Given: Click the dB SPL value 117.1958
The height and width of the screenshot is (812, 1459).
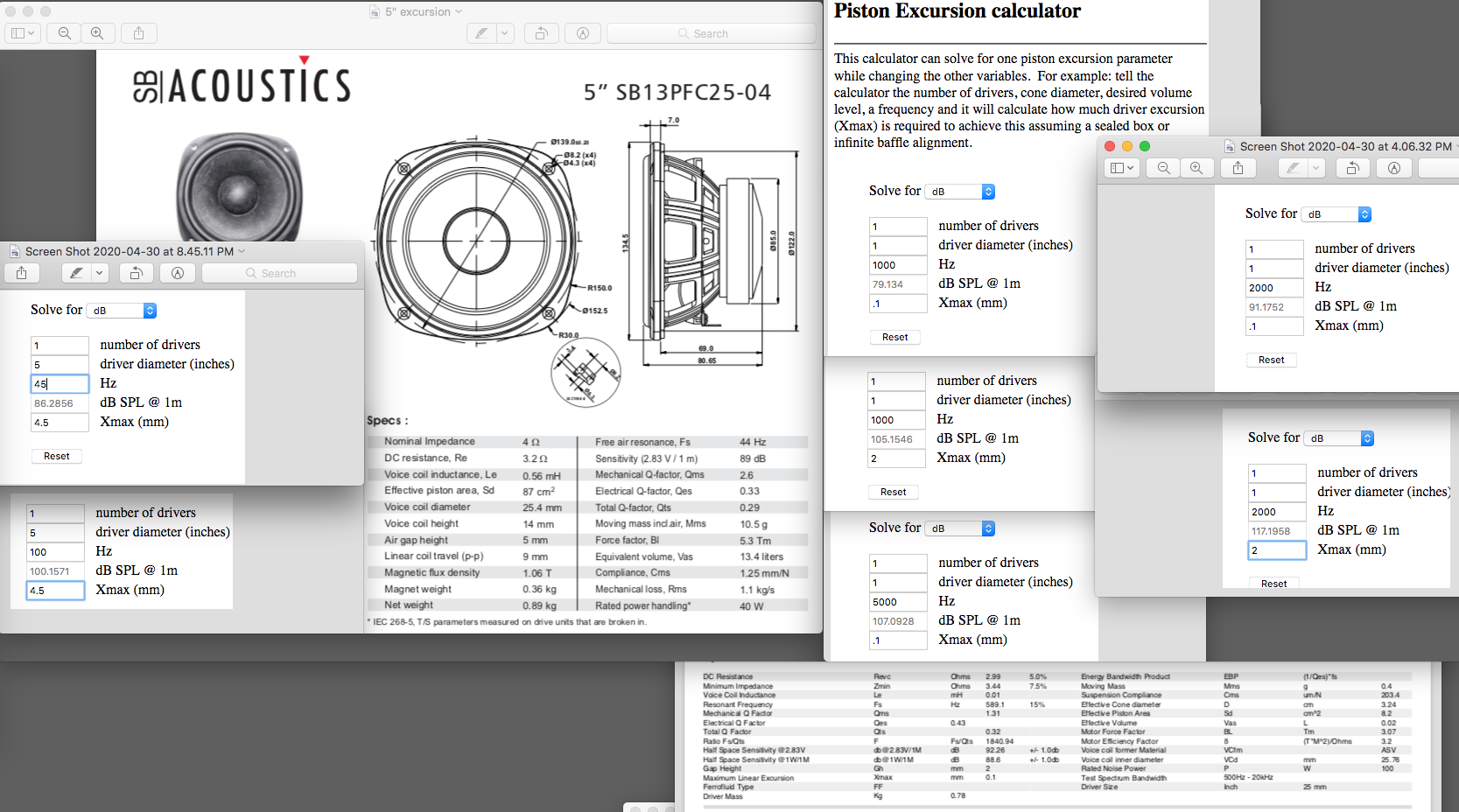Looking at the screenshot, I should click(1277, 531).
